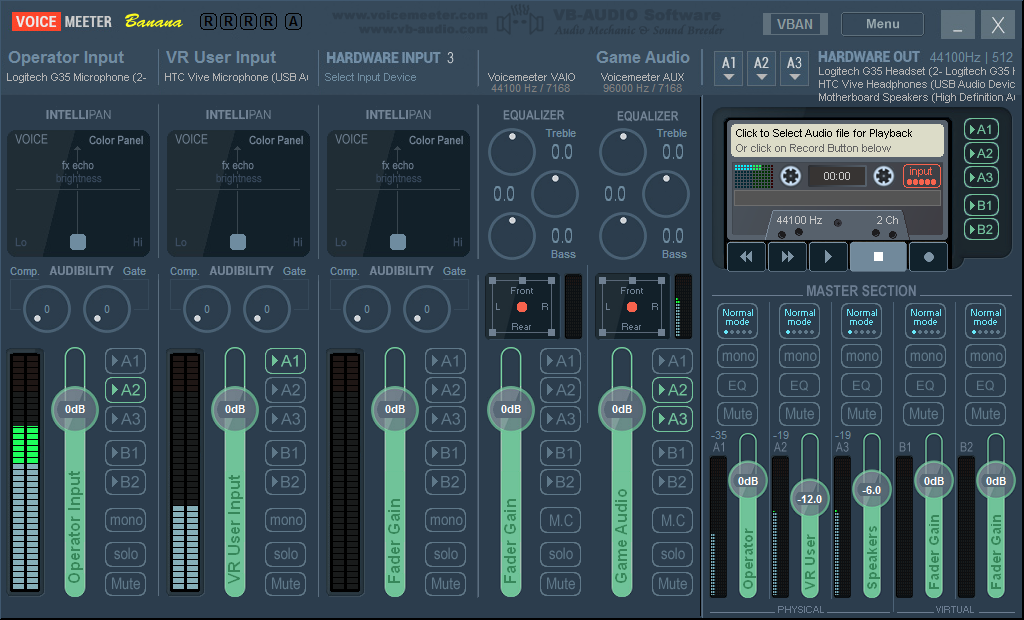The width and height of the screenshot is (1024, 620).
Task: Change Normal mode on master A3 bus
Action: click(861, 321)
